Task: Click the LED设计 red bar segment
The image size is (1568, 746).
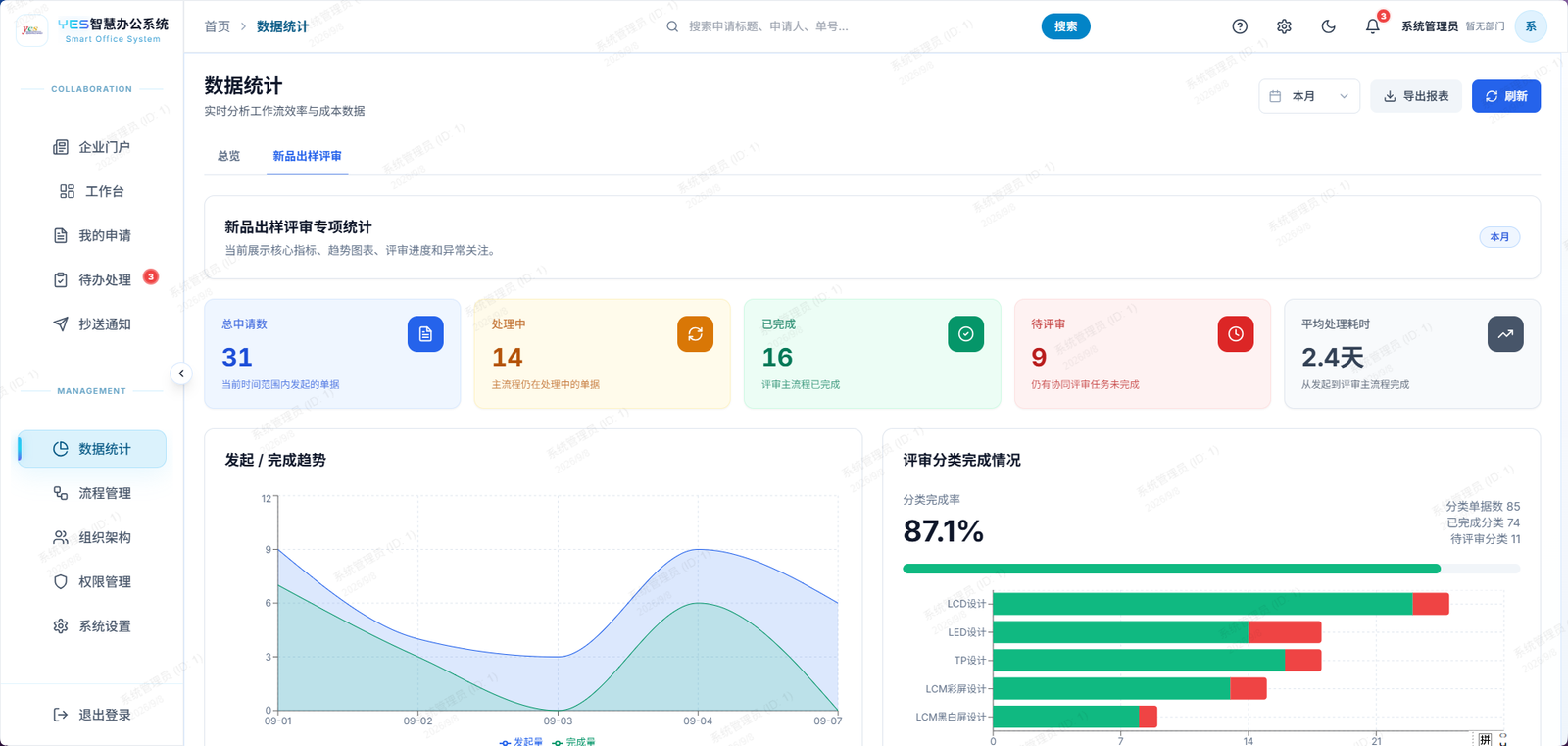Action: coord(1285,632)
